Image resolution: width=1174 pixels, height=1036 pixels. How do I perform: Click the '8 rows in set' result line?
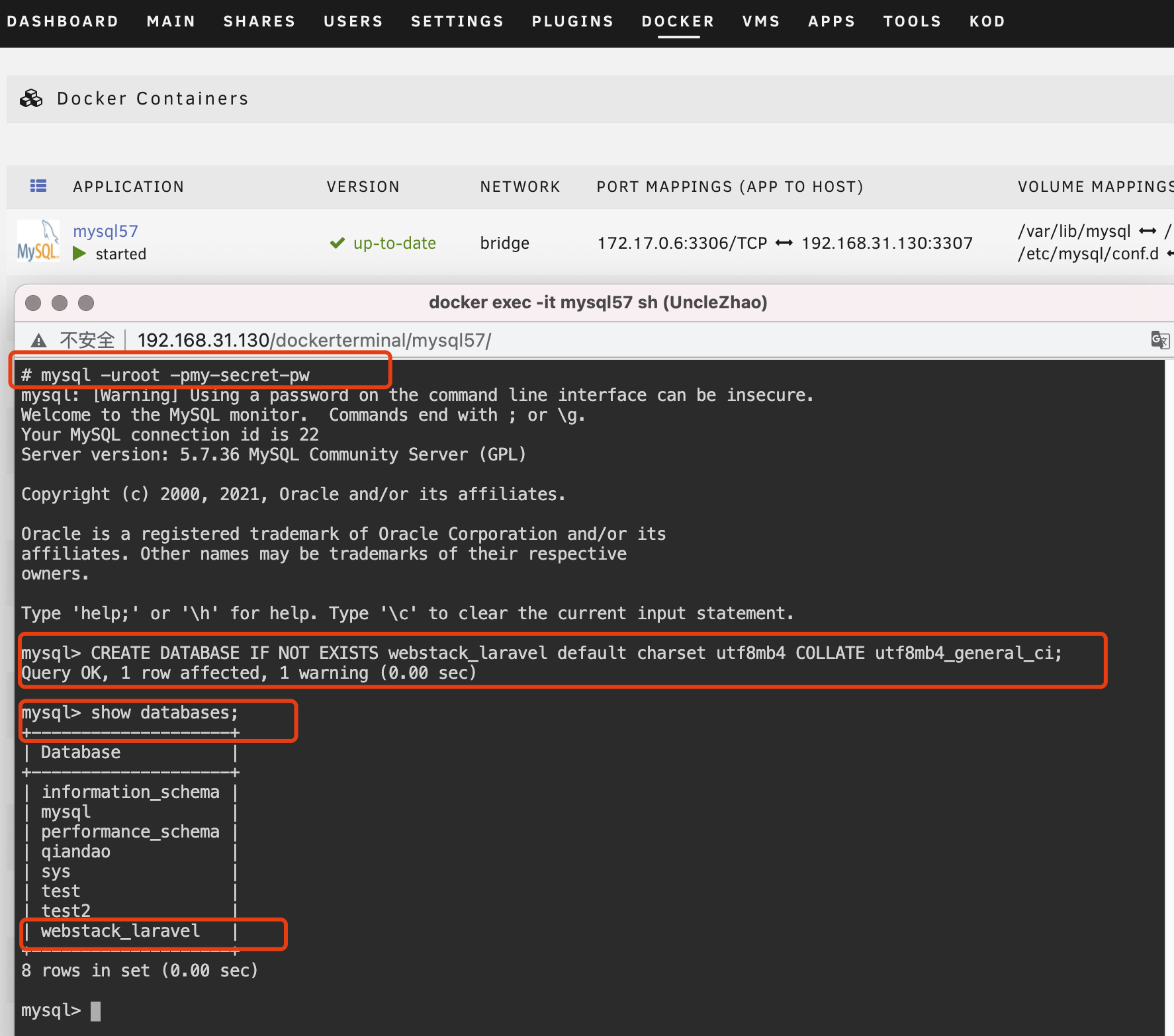tap(140, 971)
